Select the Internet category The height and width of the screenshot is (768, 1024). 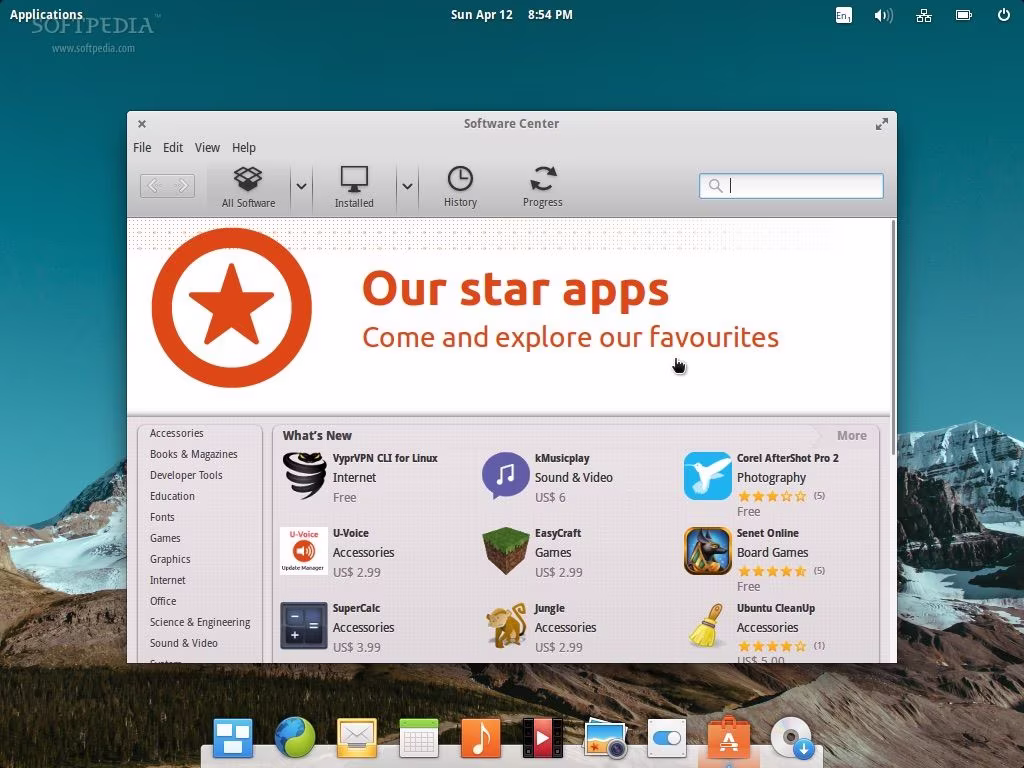point(167,580)
